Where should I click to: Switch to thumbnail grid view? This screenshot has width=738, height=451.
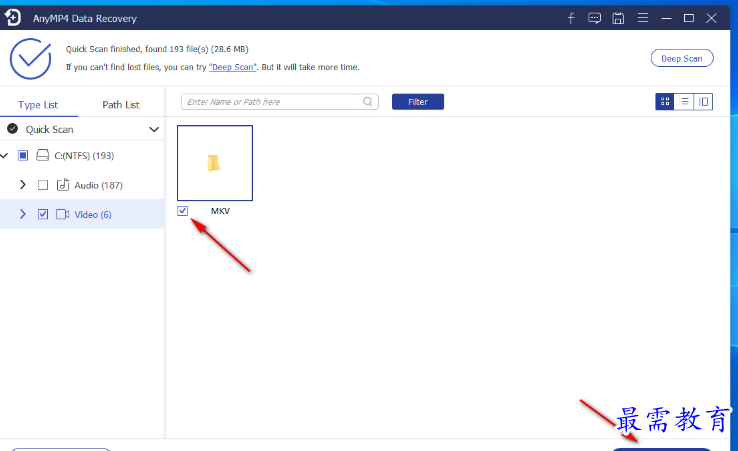tap(665, 102)
